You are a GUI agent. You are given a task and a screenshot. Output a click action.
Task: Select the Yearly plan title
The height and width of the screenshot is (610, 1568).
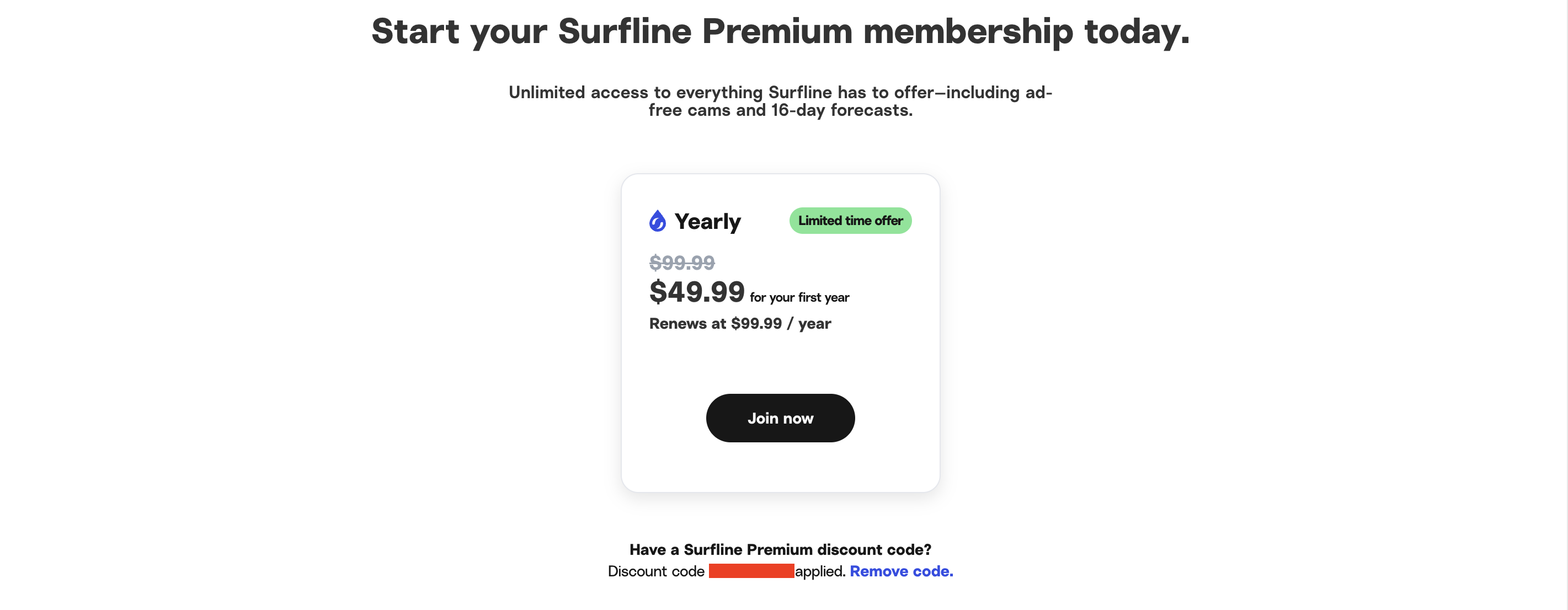[x=707, y=222]
